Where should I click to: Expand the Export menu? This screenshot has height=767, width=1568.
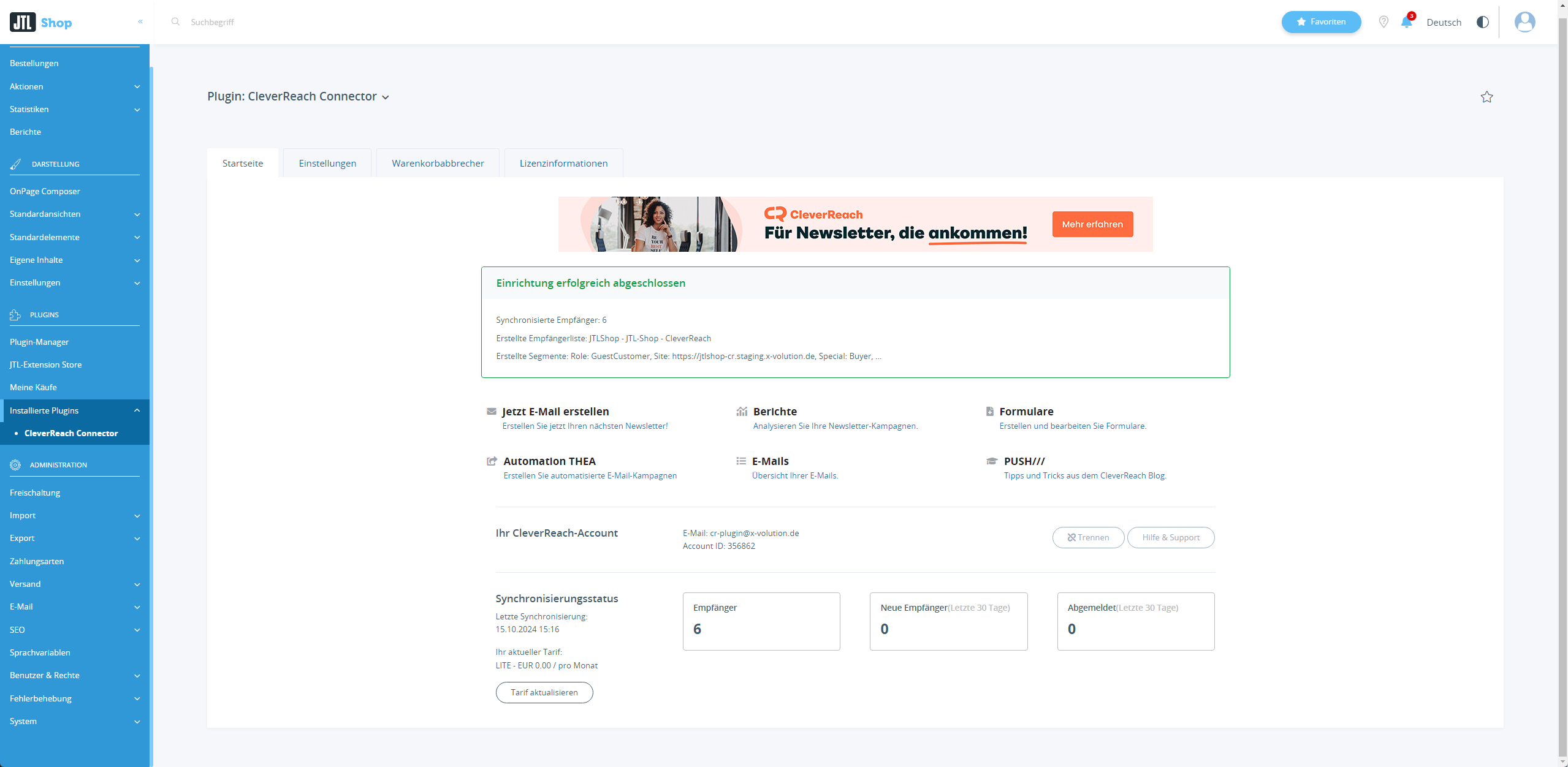75,538
